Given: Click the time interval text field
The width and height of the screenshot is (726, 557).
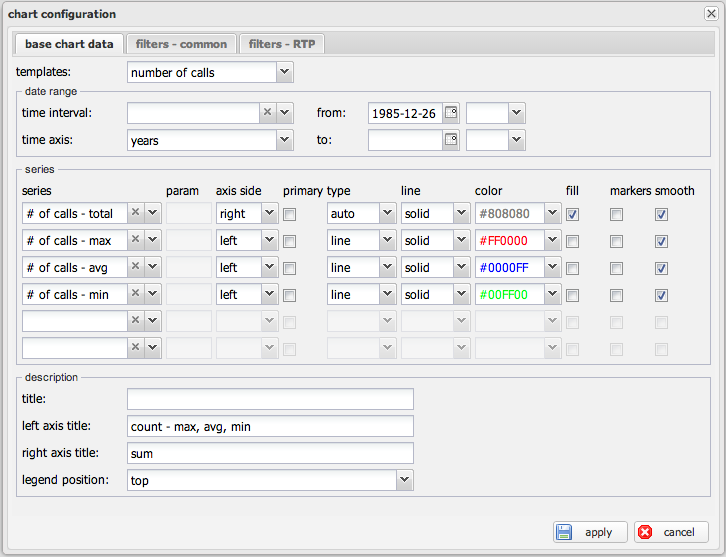Looking at the screenshot, I should pos(193,113).
